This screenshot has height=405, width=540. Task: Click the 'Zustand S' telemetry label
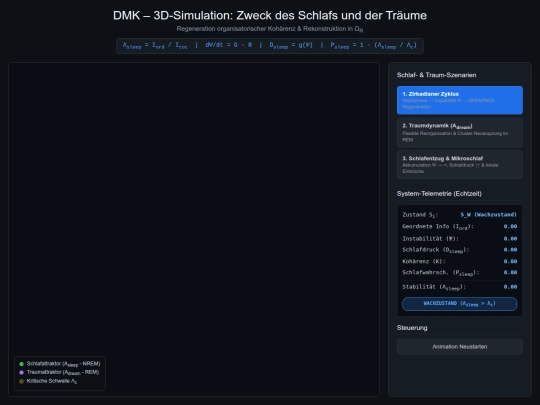click(x=420, y=215)
